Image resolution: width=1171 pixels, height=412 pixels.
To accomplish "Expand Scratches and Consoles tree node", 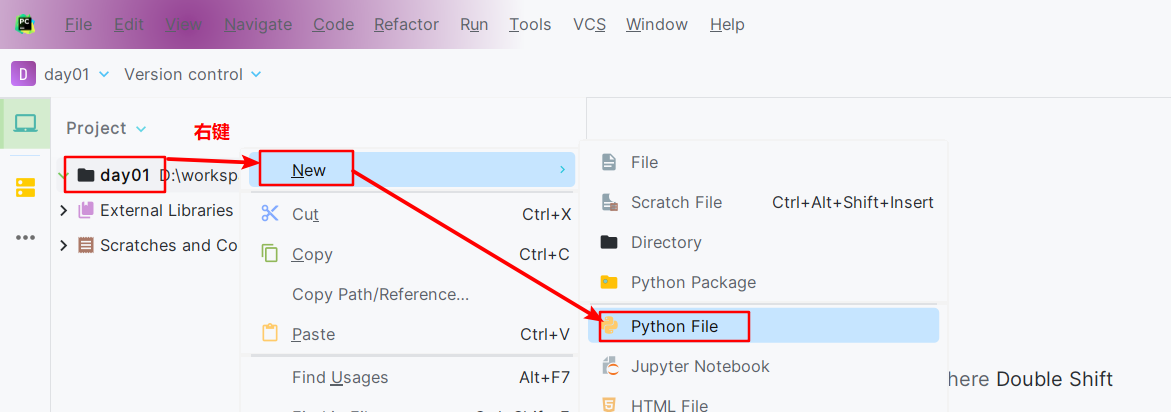I will (63, 245).
